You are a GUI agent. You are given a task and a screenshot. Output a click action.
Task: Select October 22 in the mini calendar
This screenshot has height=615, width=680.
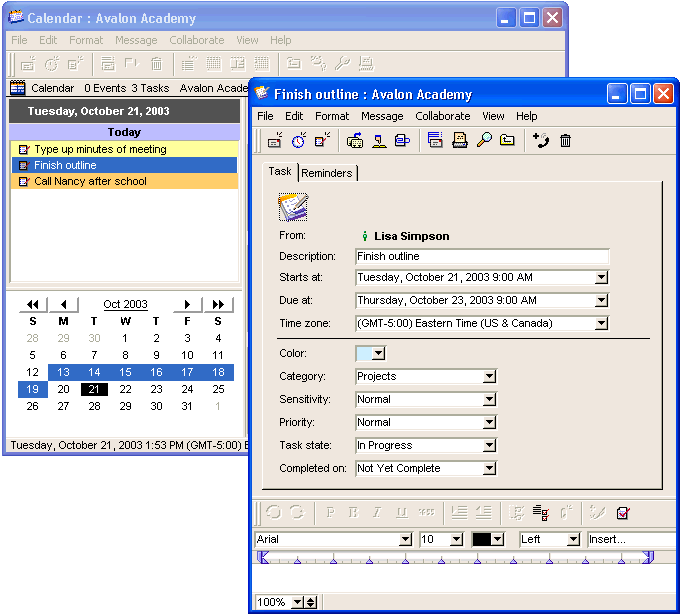coord(125,389)
